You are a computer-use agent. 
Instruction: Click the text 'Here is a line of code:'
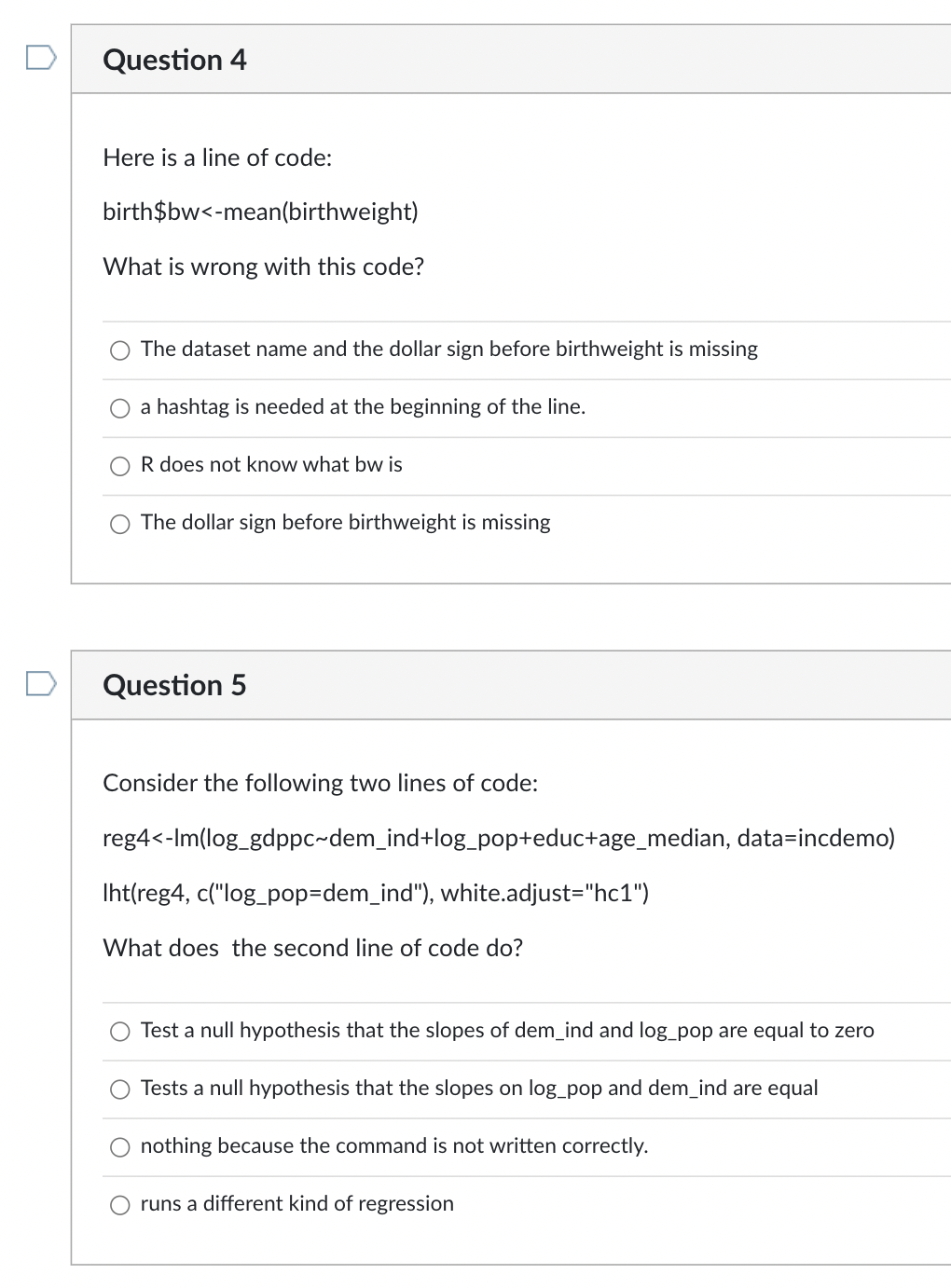tap(217, 158)
